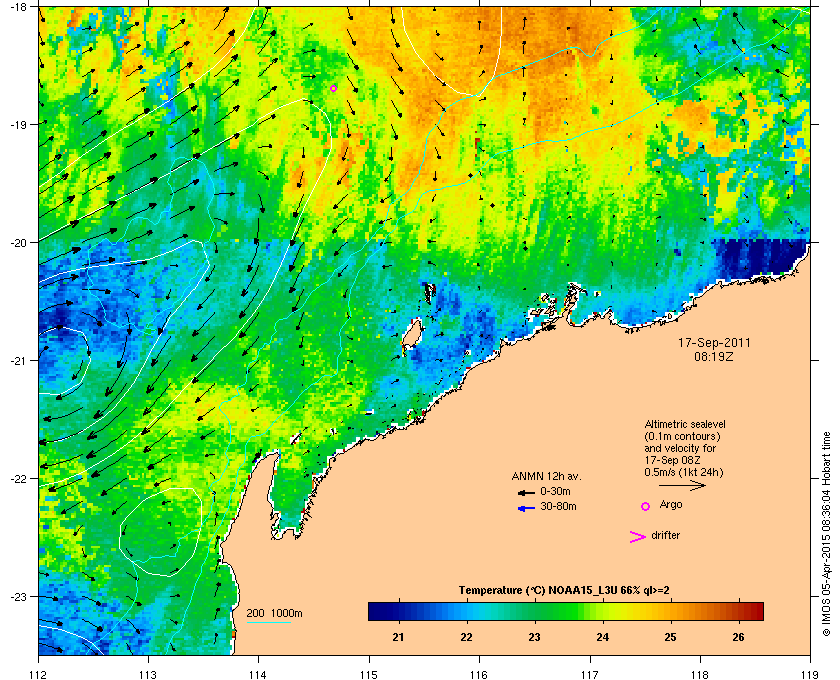Click the Temperature NOAA15_L3U colorbar title

point(564,590)
